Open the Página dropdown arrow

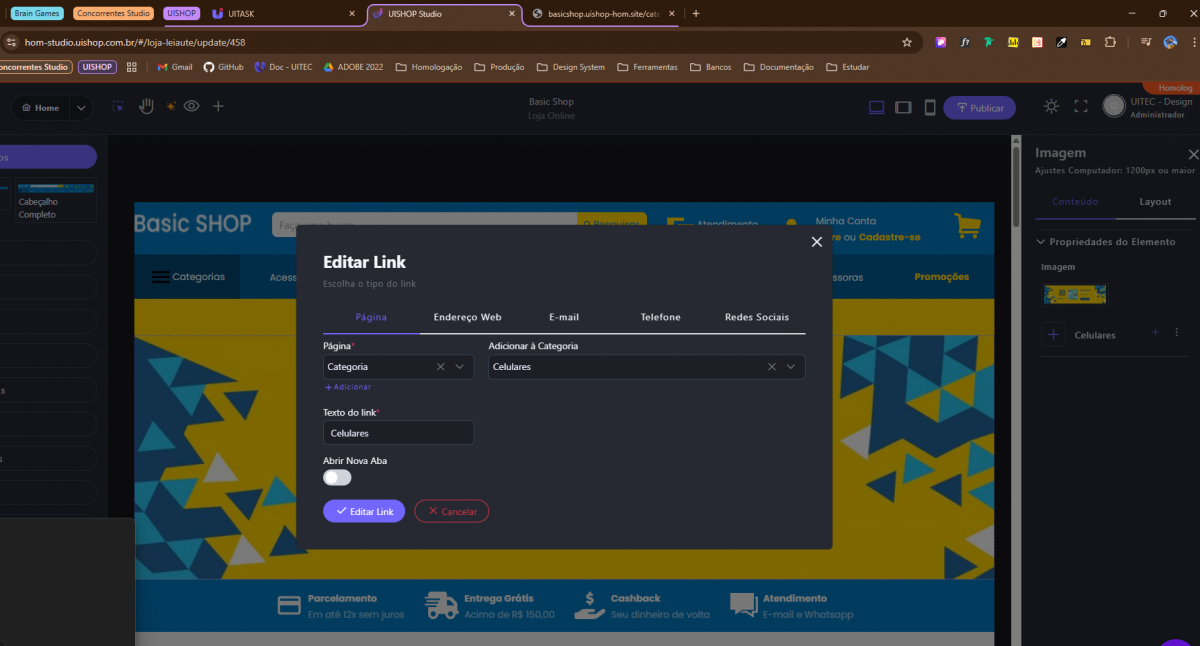tap(460, 367)
